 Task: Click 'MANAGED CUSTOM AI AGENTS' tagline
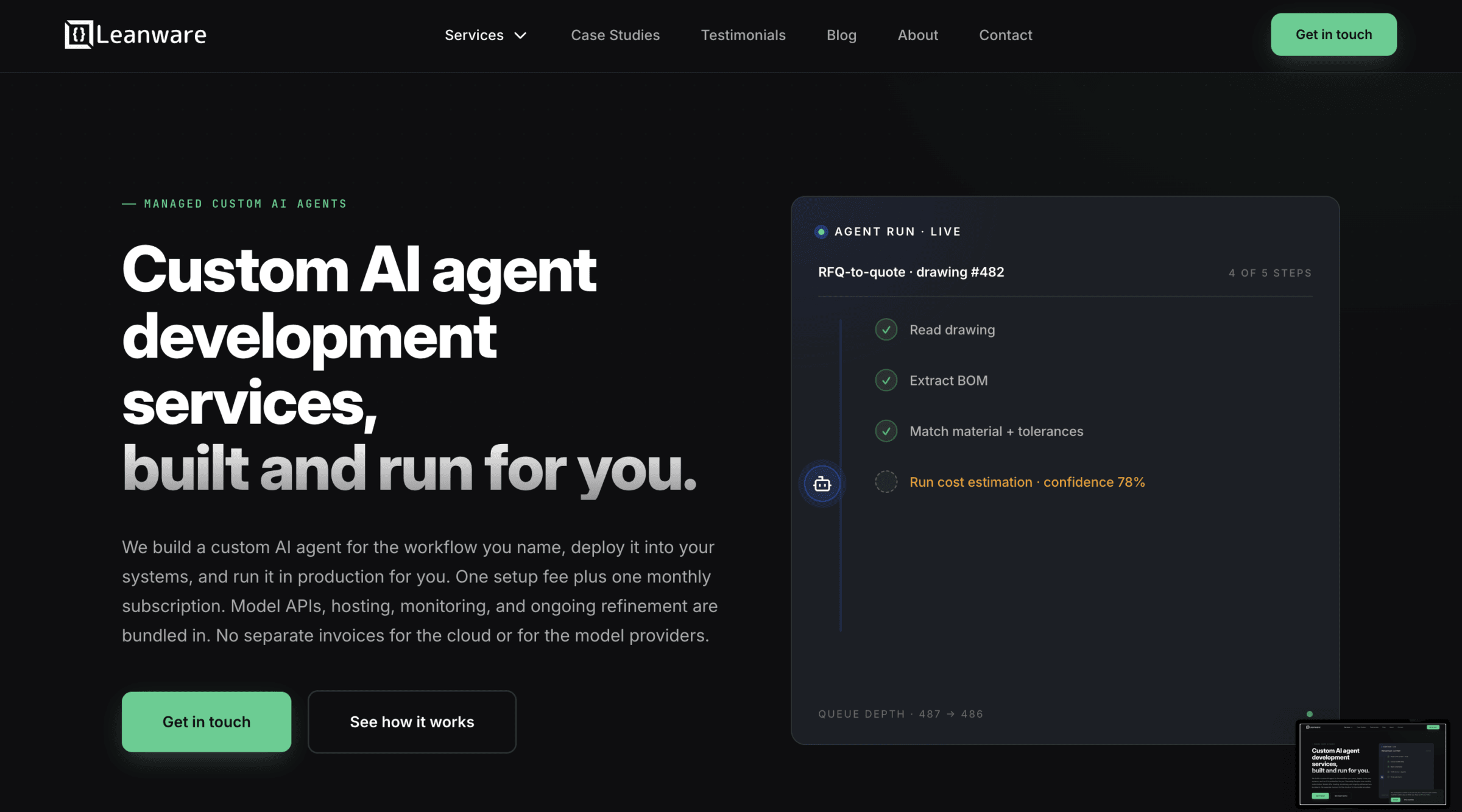click(245, 203)
